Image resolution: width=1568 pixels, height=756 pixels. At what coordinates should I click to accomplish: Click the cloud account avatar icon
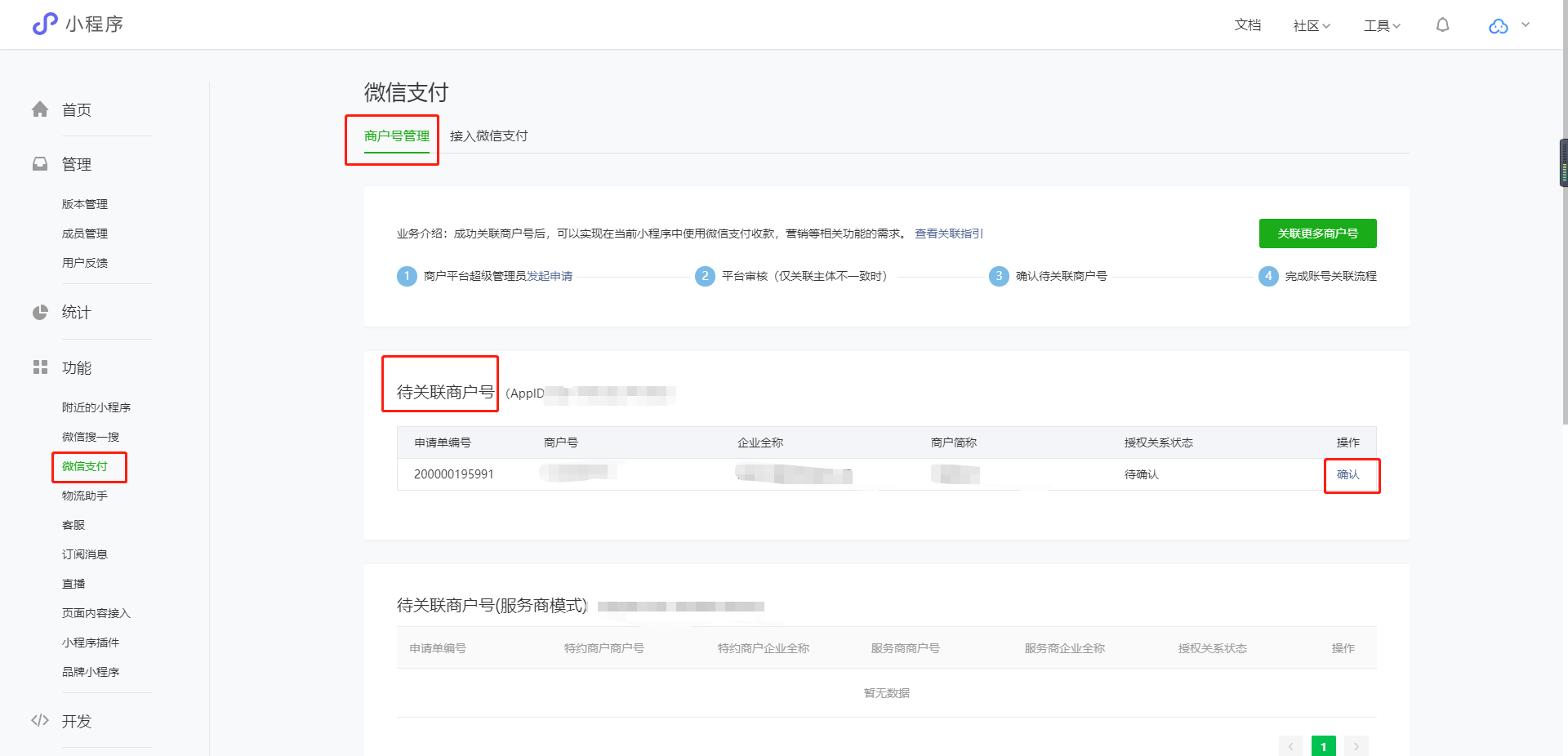[x=1498, y=26]
